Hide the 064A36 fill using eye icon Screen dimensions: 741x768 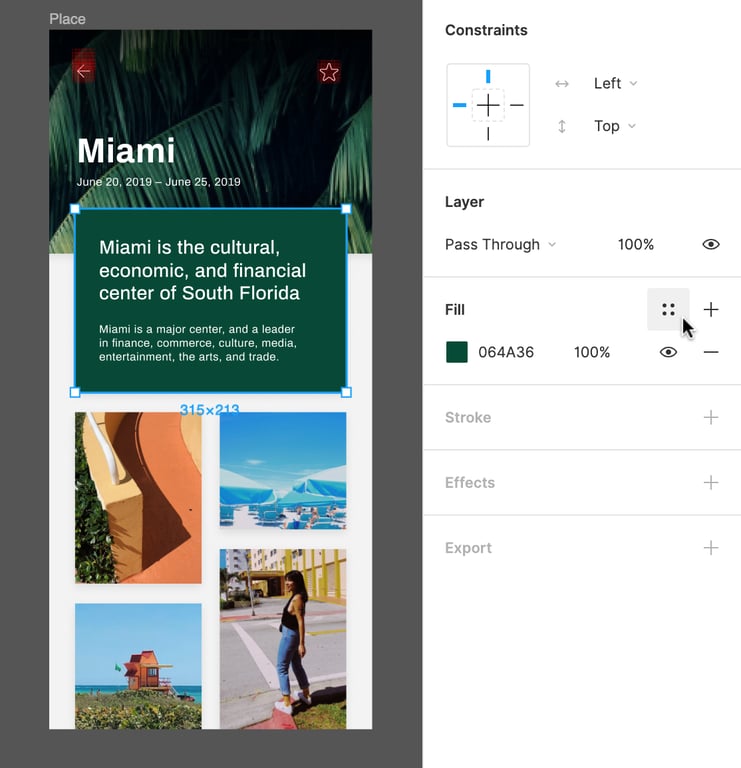tap(668, 352)
